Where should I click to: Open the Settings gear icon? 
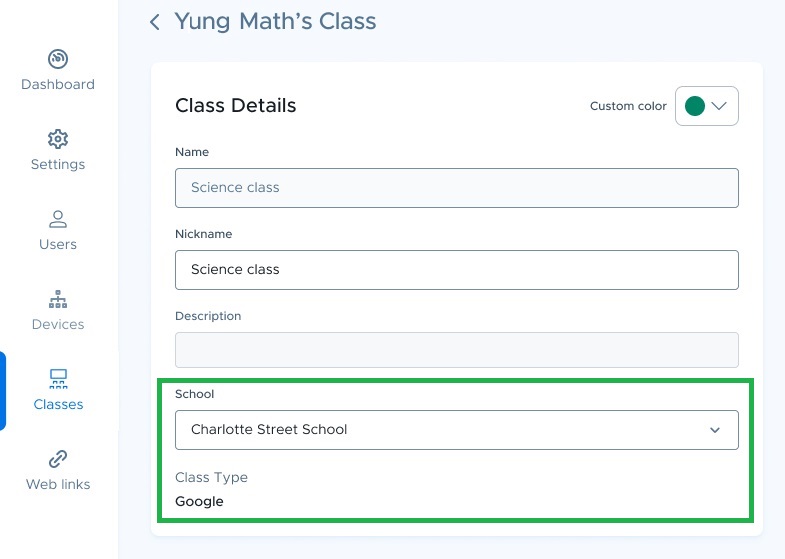point(58,139)
